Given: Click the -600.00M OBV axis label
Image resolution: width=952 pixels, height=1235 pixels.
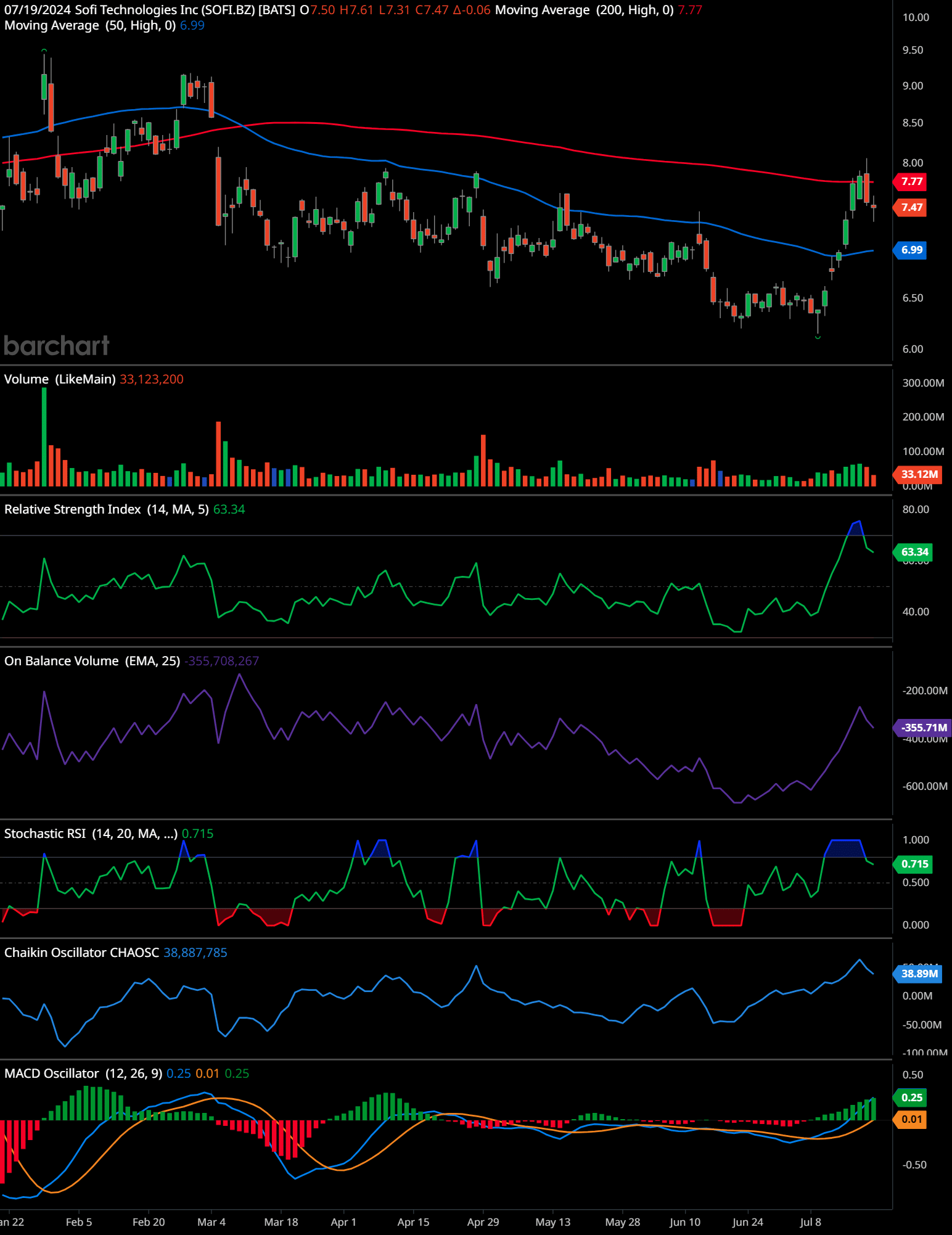Looking at the screenshot, I should [925, 786].
